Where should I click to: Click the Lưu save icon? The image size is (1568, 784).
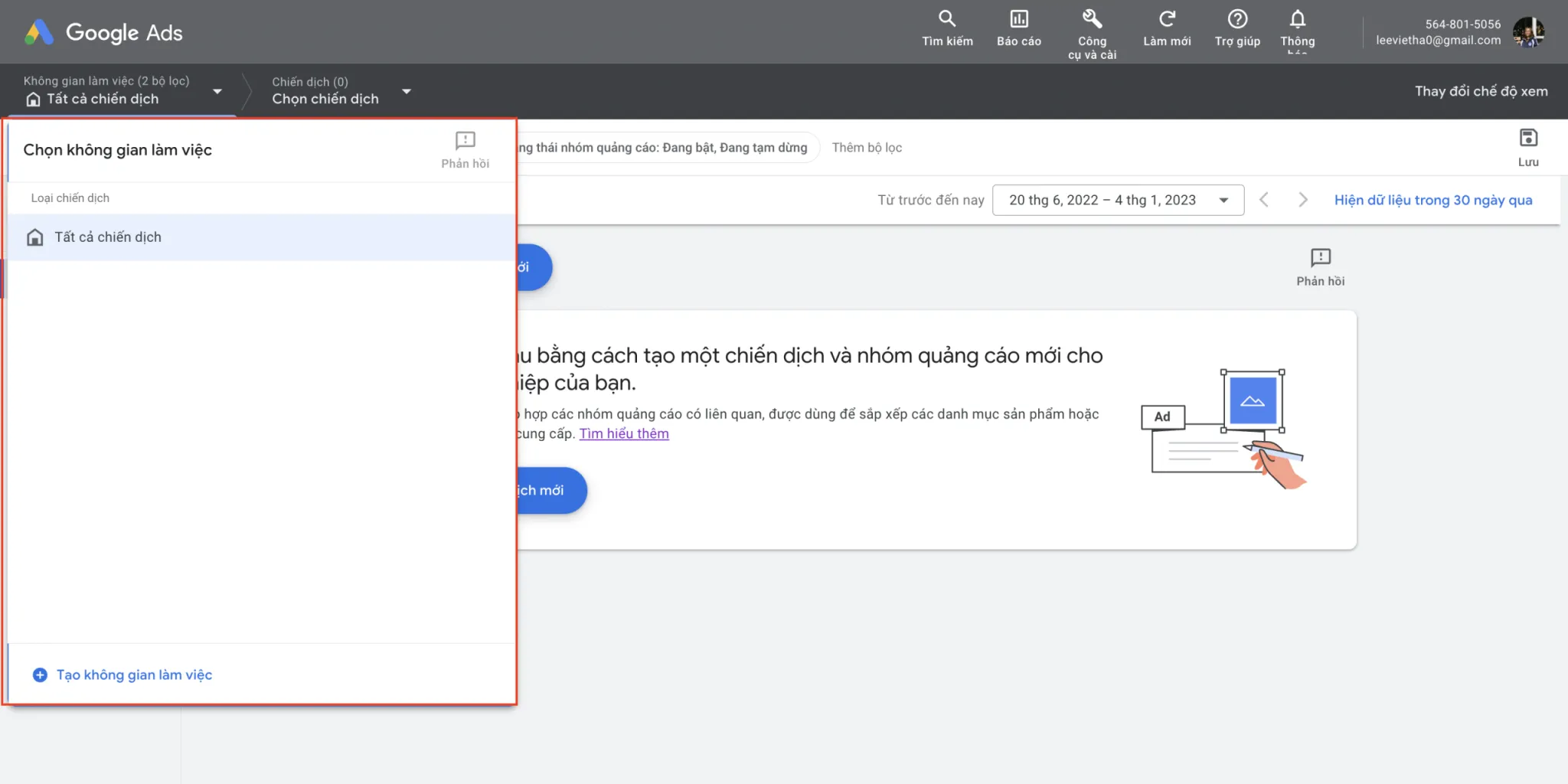pos(1528,148)
